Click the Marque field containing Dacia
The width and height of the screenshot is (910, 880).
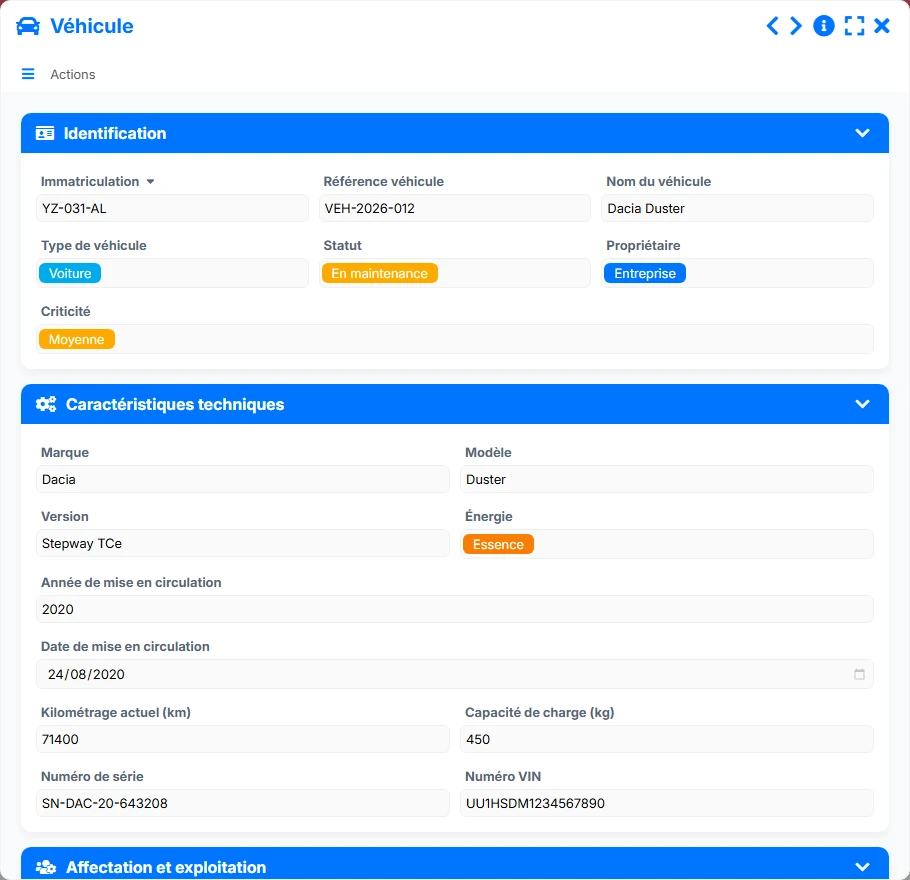click(x=243, y=479)
